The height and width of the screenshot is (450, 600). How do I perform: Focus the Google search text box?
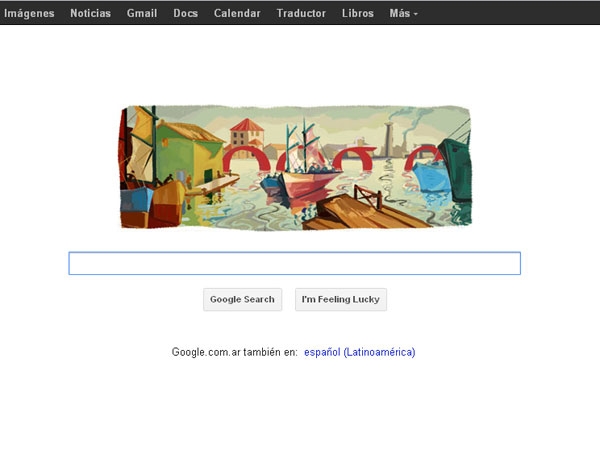(x=295, y=263)
